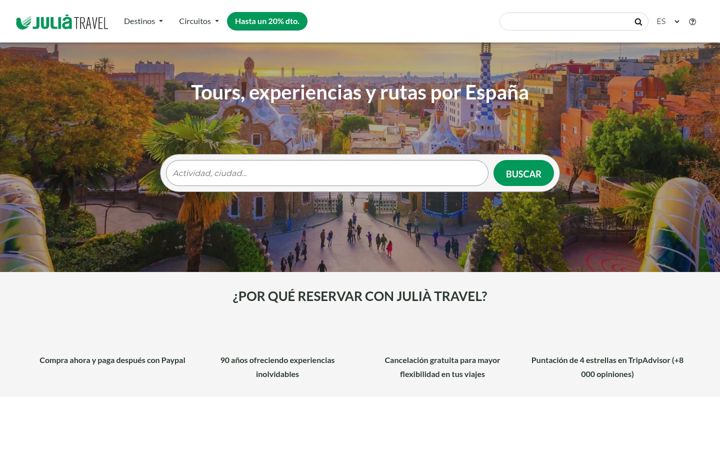Screen dimensions: 720x450
Task: Open the ES language selector
Action: [668, 21]
